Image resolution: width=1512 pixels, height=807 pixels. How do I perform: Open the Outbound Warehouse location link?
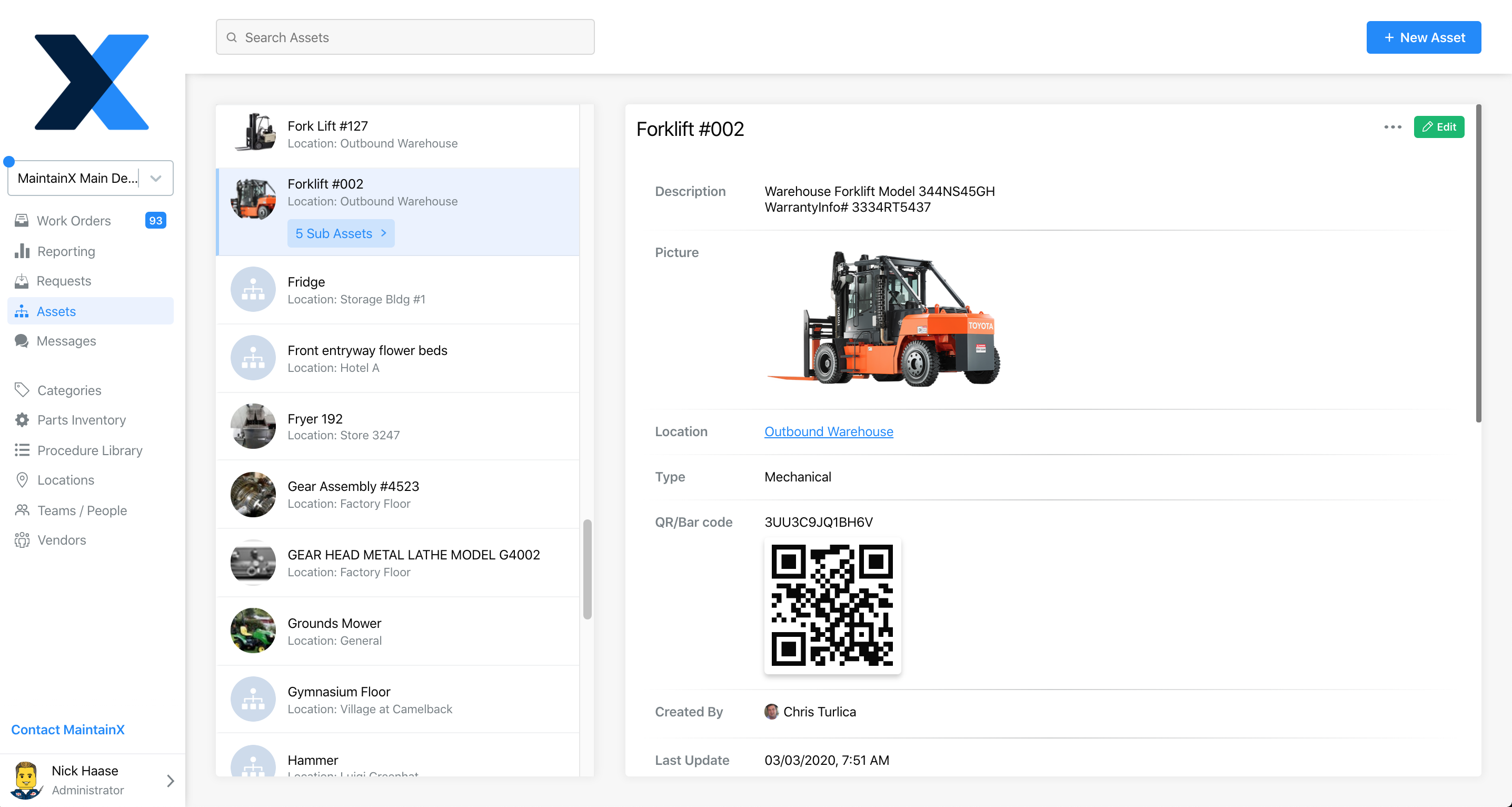828,431
